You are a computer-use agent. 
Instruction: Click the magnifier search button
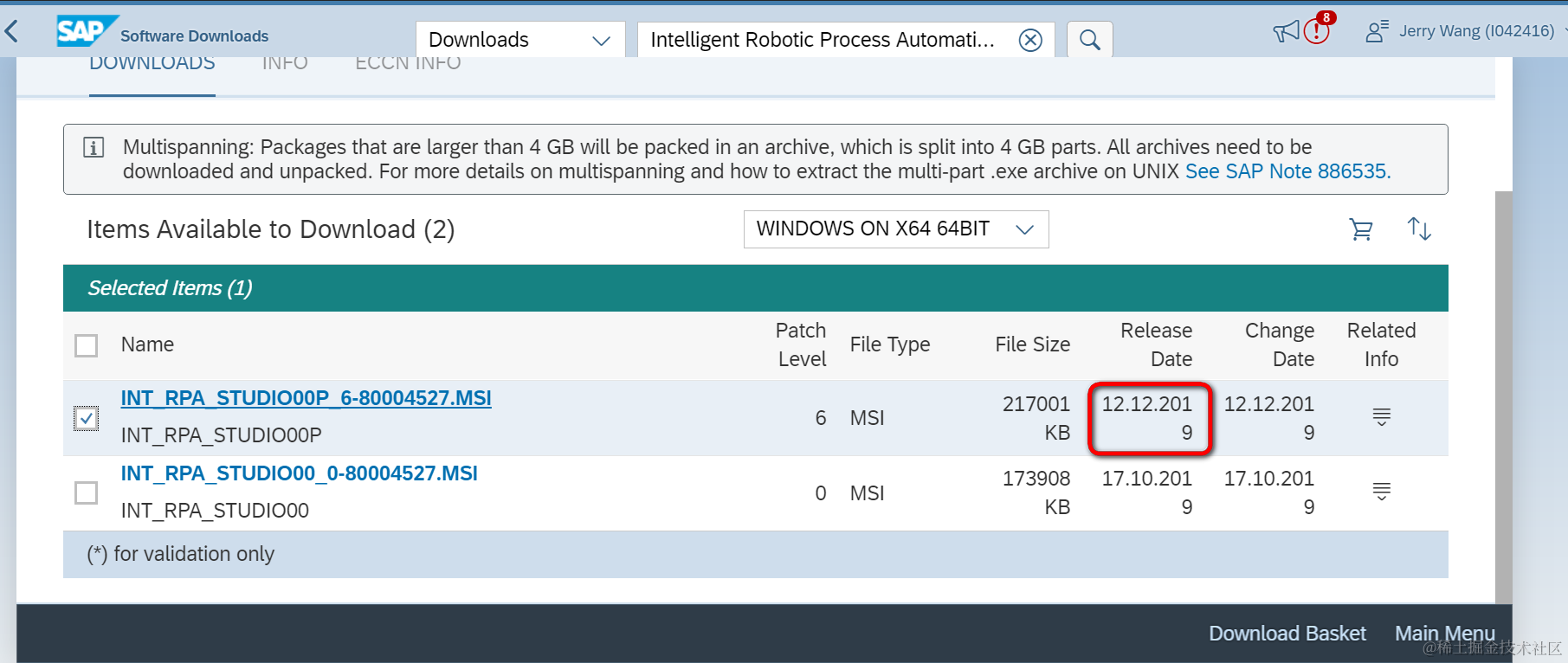(1090, 40)
